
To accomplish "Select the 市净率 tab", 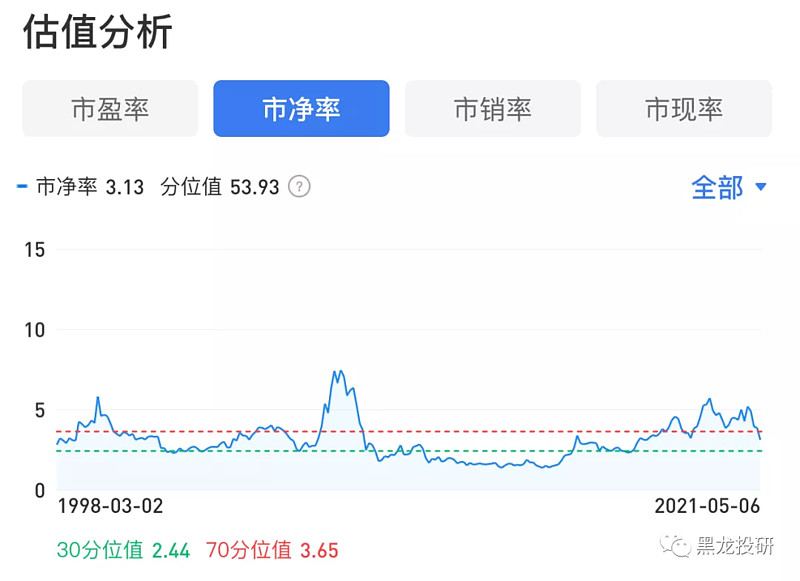I will click(301, 109).
